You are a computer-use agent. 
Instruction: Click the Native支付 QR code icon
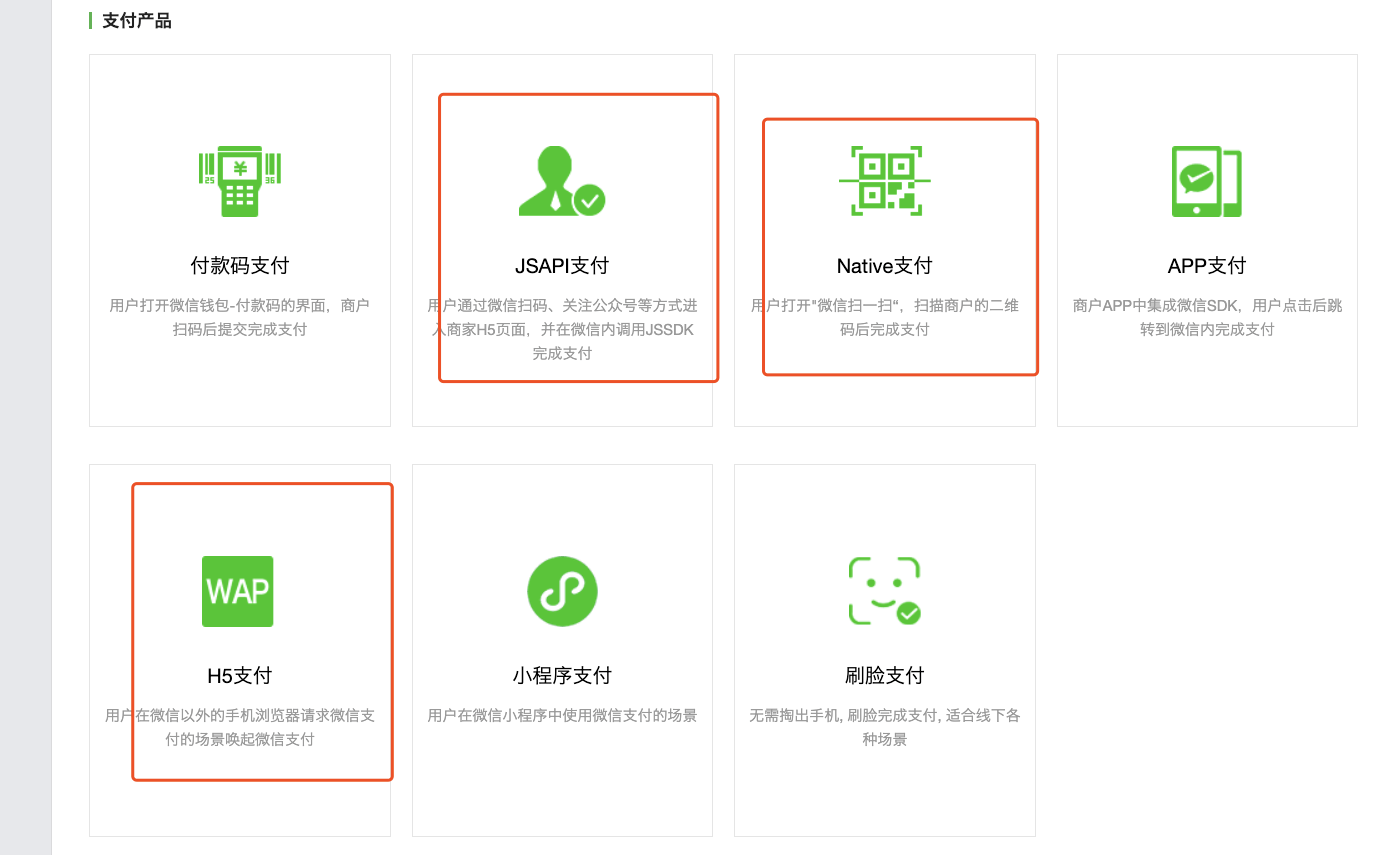[885, 181]
